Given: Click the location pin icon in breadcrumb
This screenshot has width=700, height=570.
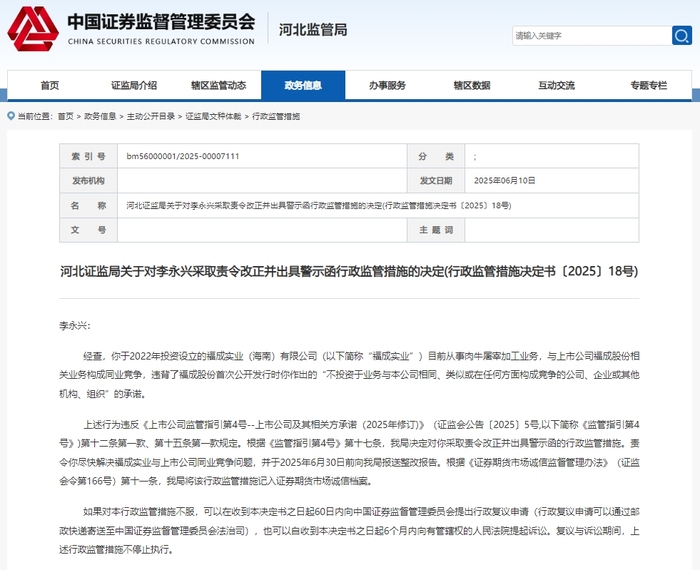Looking at the screenshot, I should [11, 116].
